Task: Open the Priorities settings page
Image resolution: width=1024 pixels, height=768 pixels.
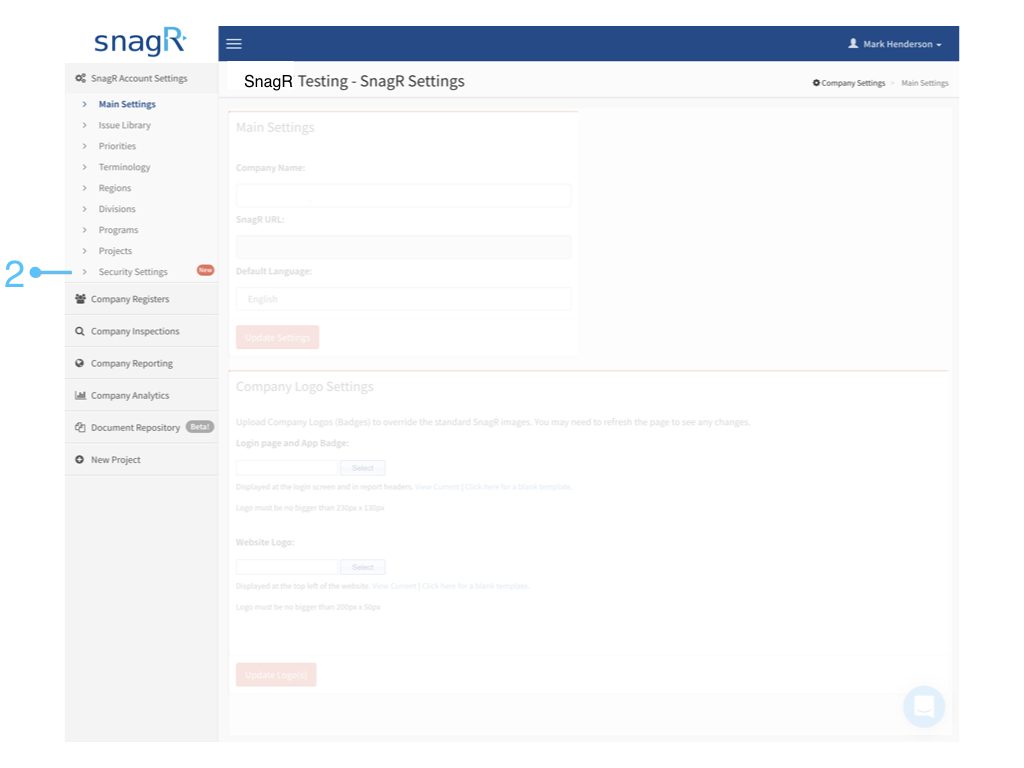Action: [x=117, y=146]
